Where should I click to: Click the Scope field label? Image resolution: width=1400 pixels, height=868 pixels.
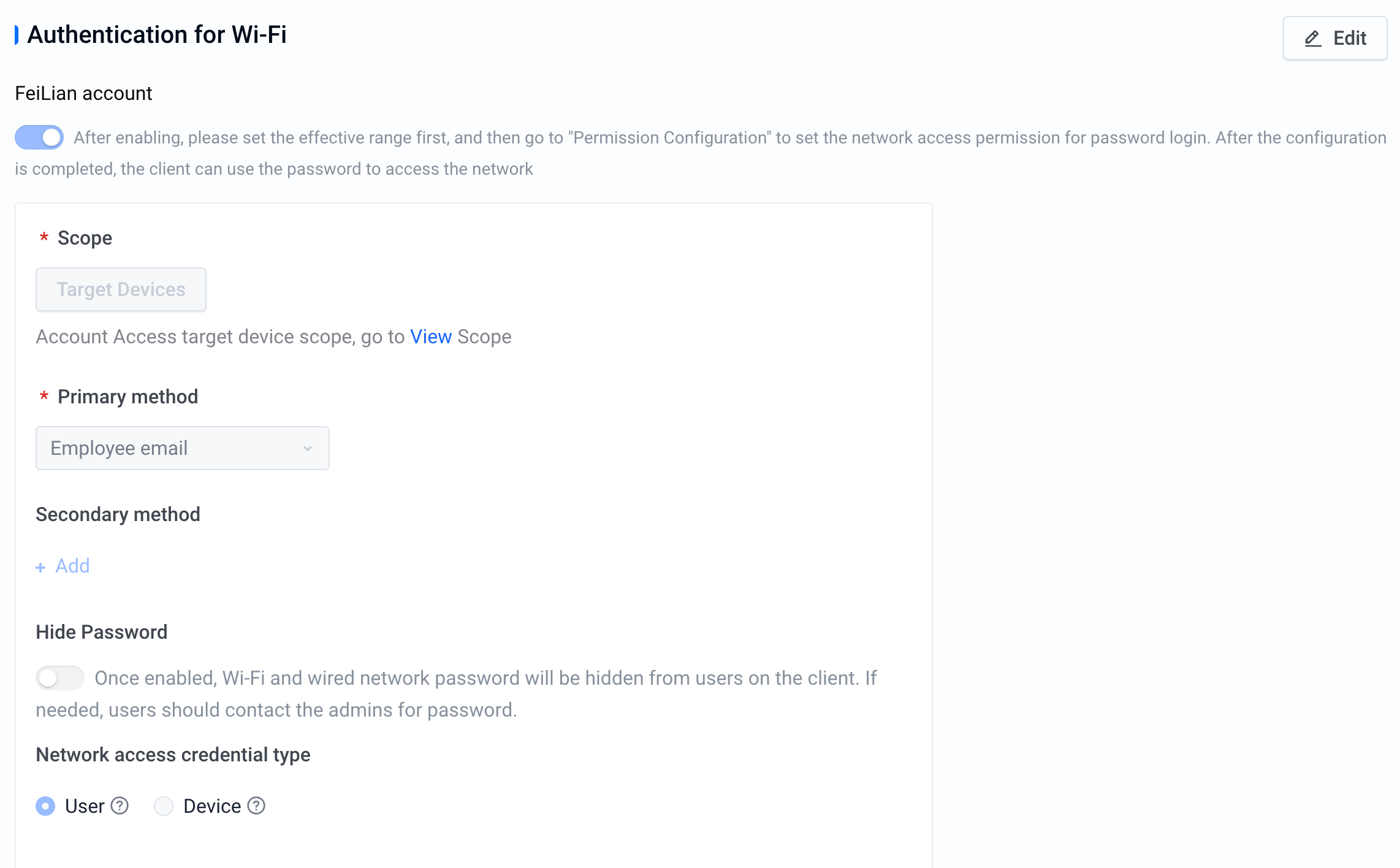pyautogui.click(x=85, y=238)
